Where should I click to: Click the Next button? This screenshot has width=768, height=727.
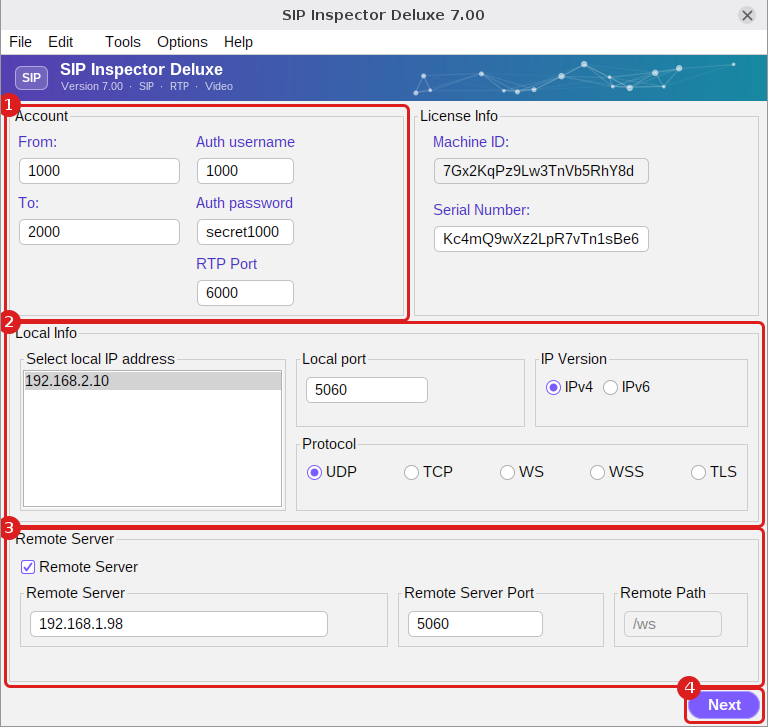point(724,705)
